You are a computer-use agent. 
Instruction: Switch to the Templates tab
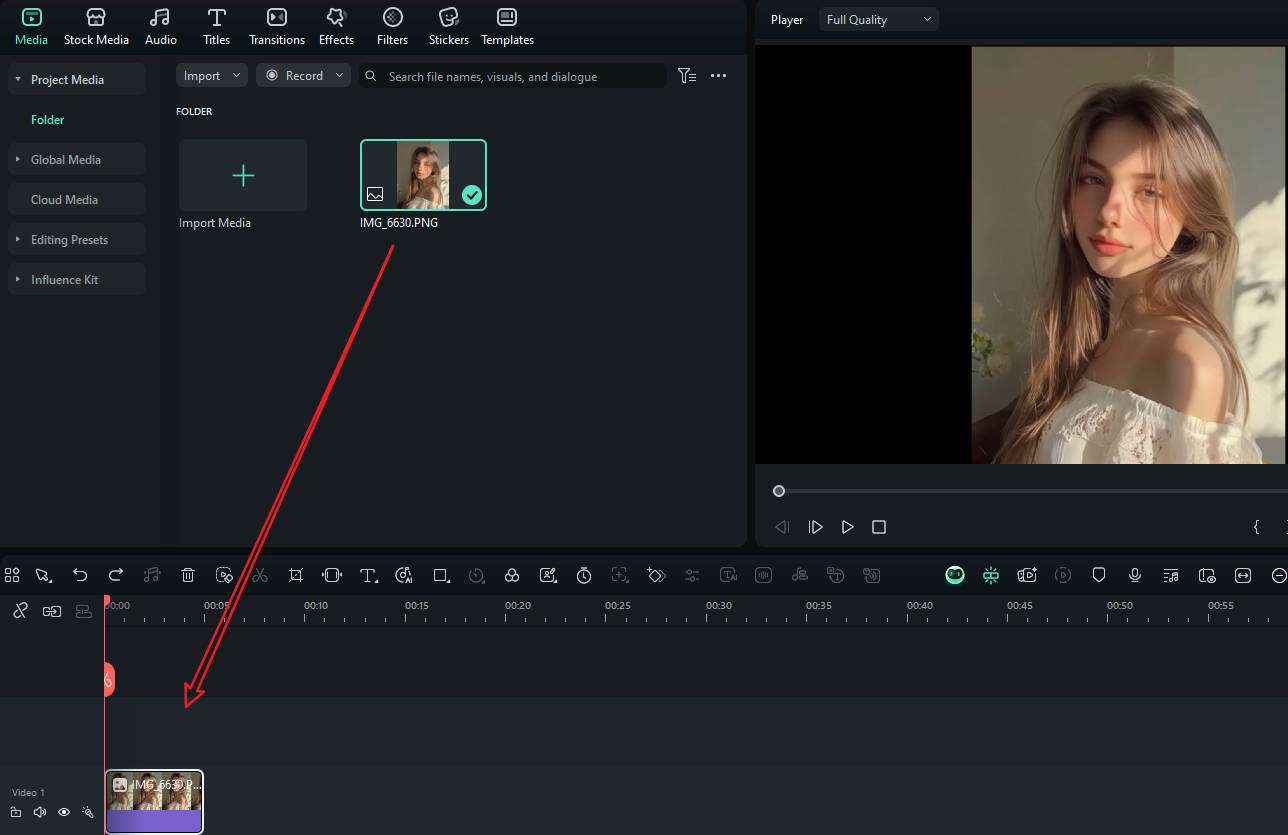507,27
